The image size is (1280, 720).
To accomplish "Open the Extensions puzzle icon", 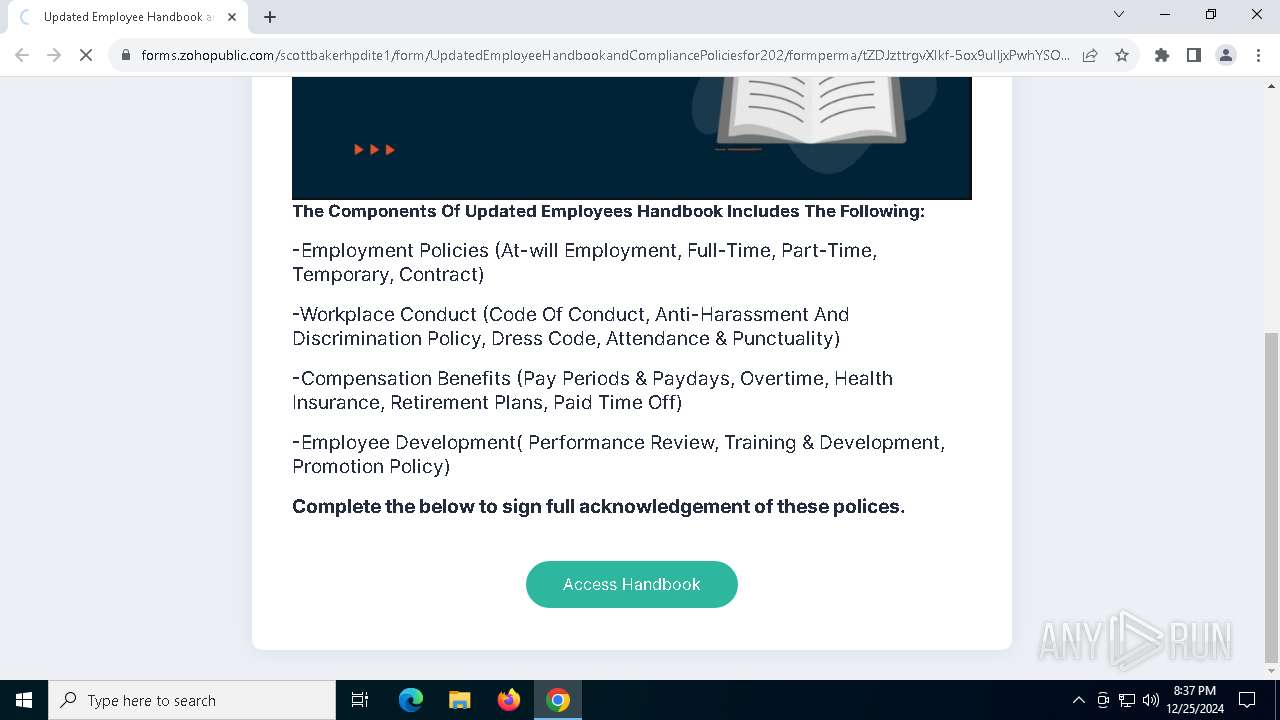I will tap(1162, 55).
